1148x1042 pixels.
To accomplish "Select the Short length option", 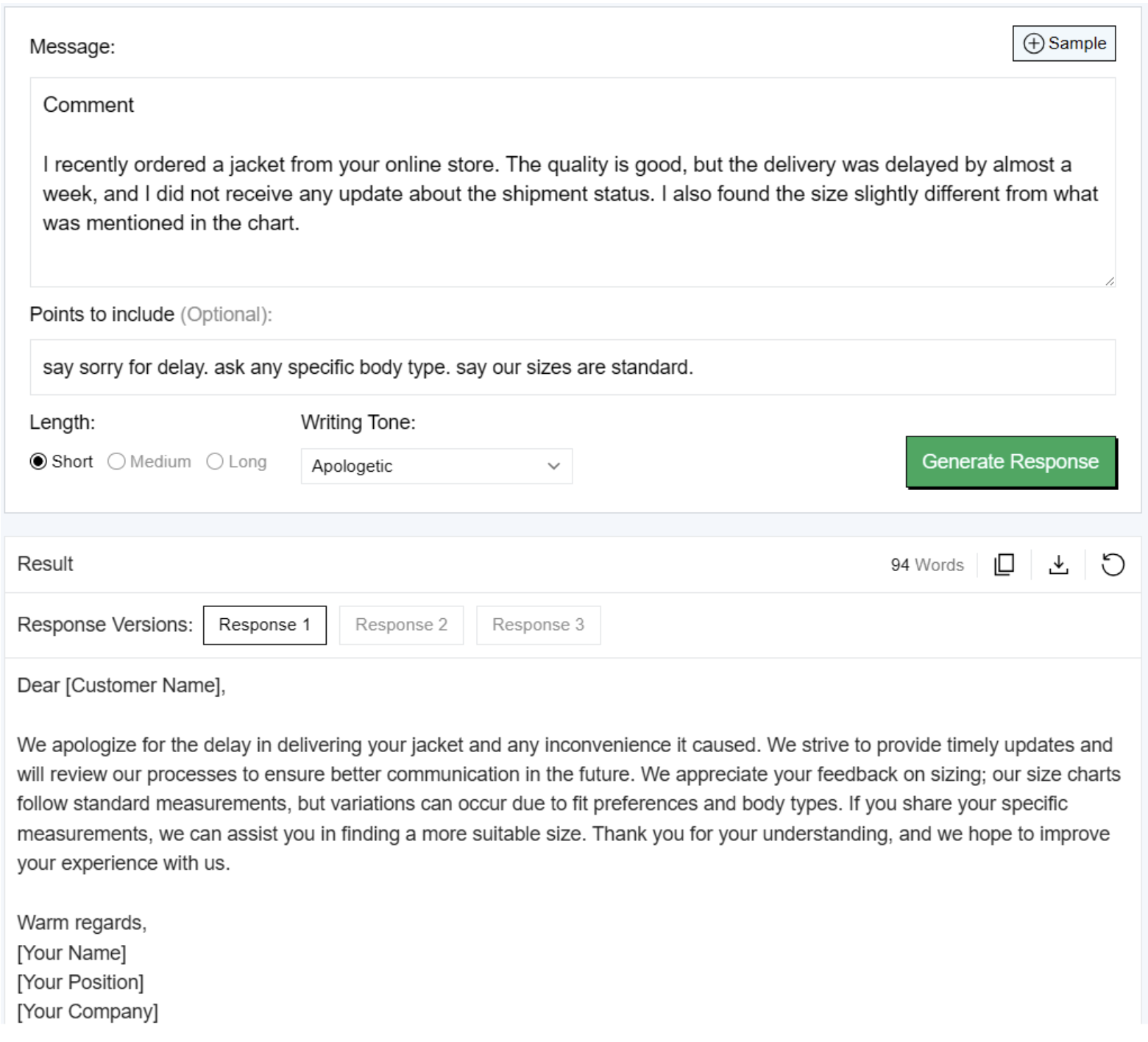I will coord(38,461).
